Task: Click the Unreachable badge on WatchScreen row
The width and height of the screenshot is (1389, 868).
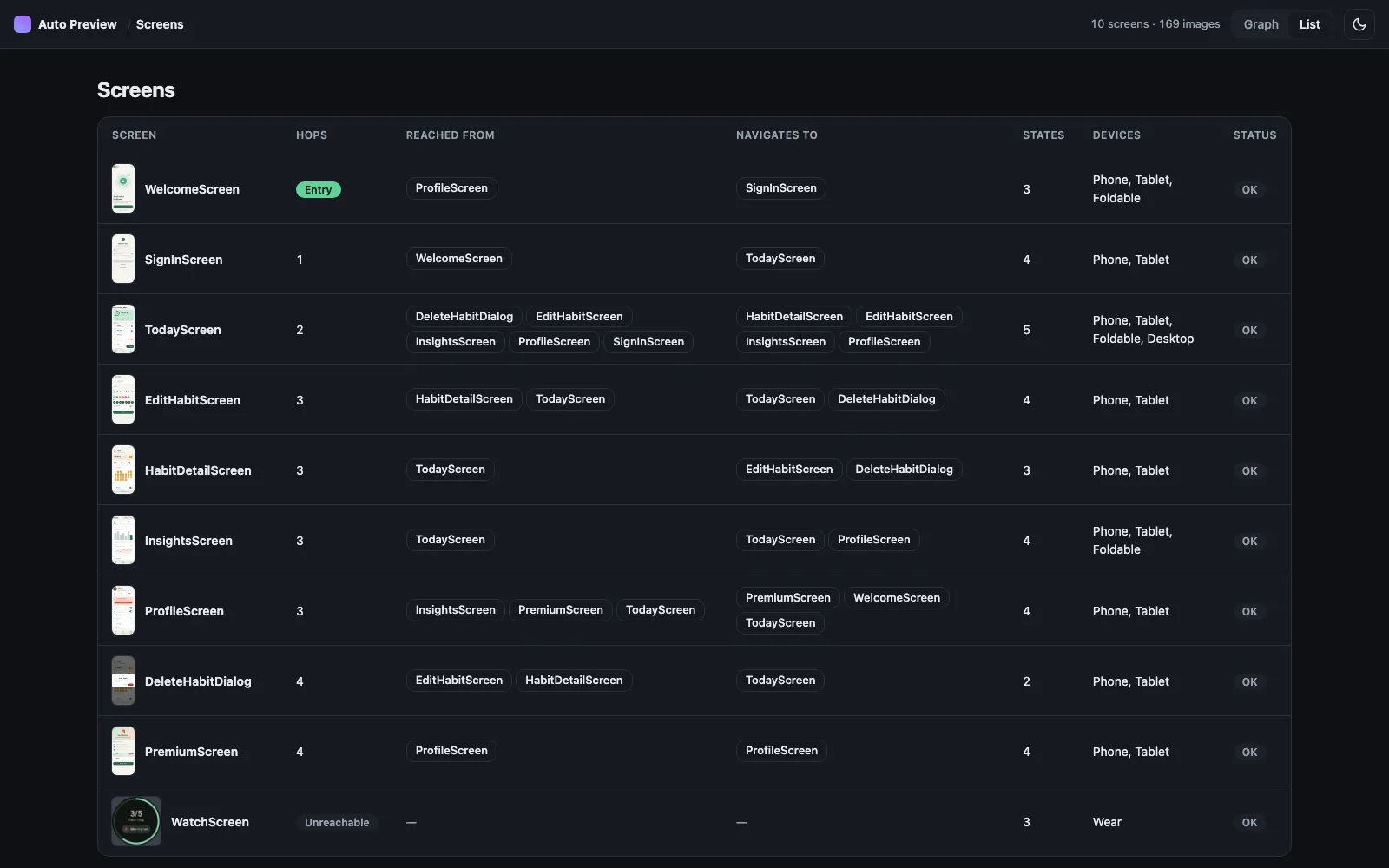Action: [337, 822]
